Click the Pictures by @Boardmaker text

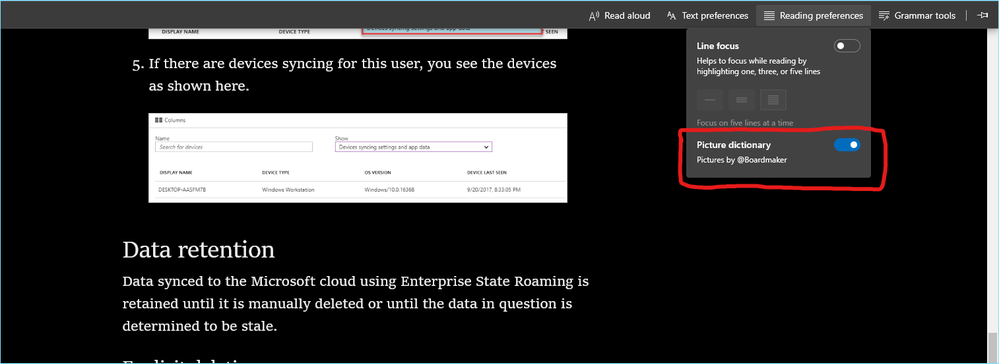742,160
